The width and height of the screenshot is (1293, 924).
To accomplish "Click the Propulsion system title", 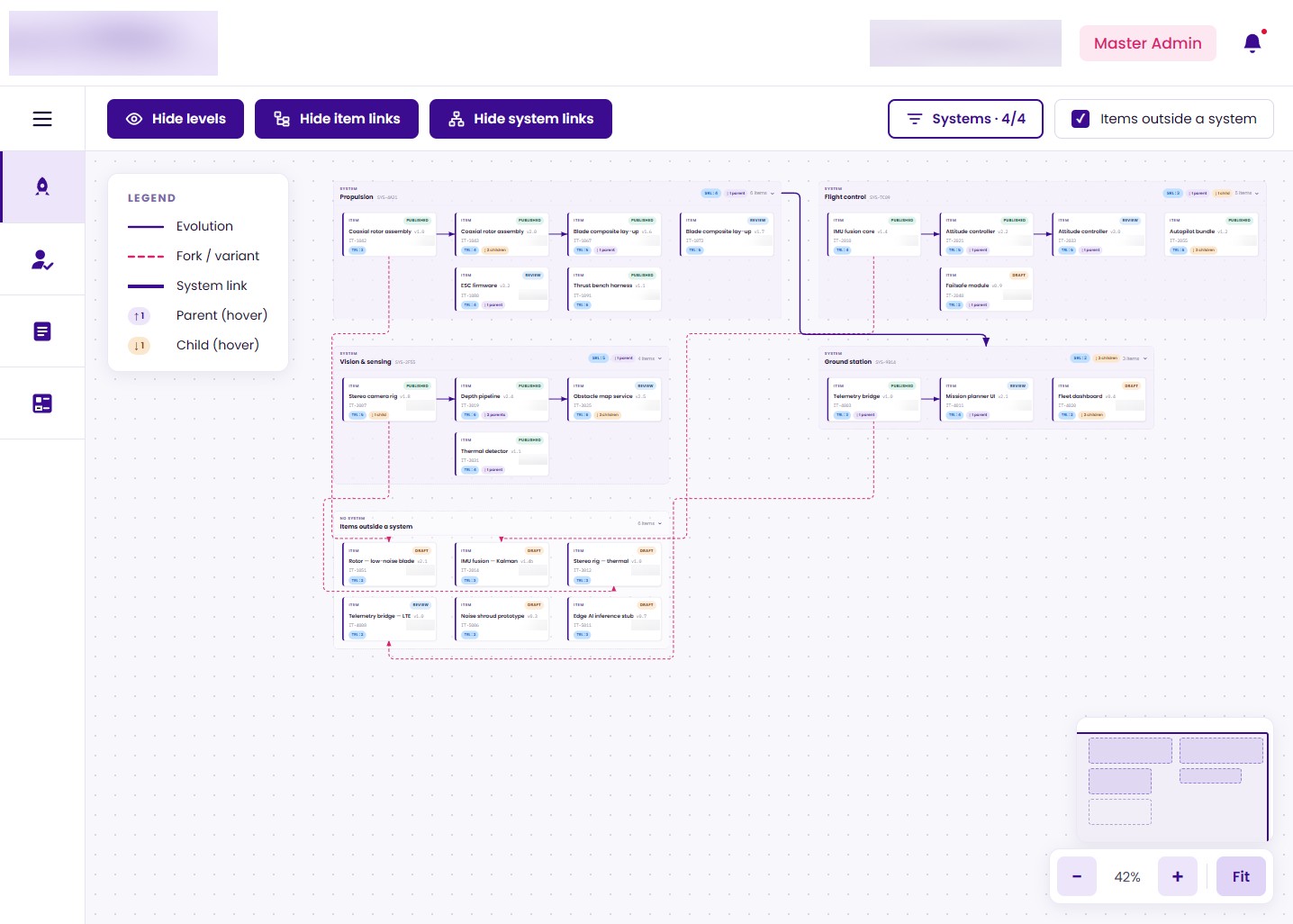I will pos(357,197).
